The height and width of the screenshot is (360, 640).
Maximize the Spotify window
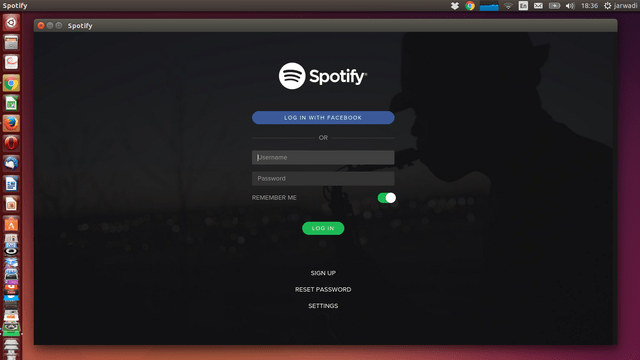pos(59,25)
